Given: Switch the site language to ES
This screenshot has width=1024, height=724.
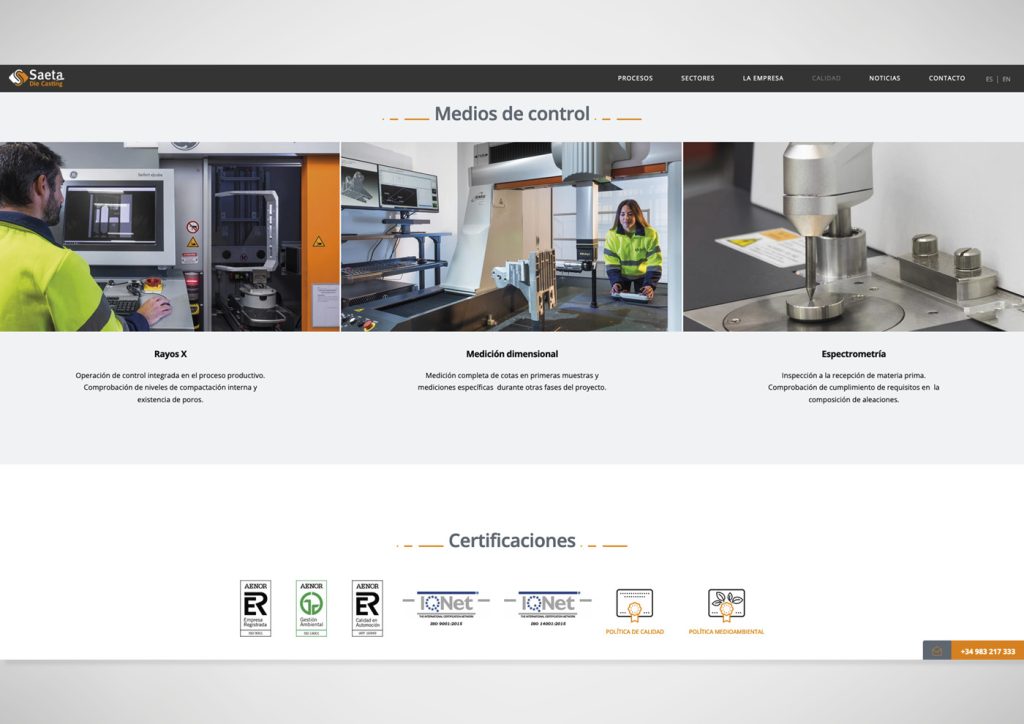Looking at the screenshot, I should pyautogui.click(x=989, y=79).
